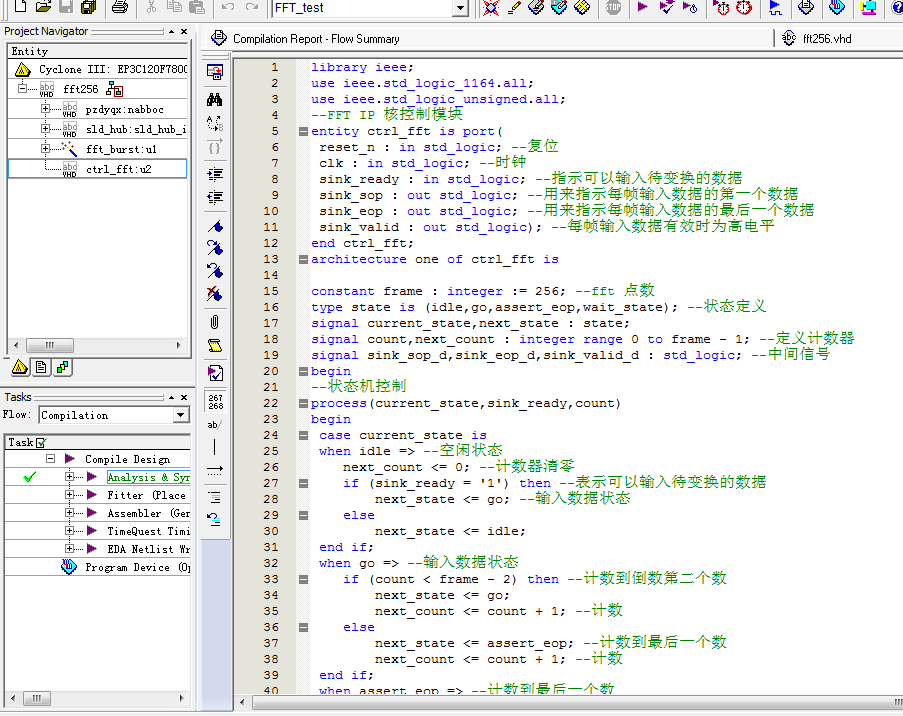The width and height of the screenshot is (903, 716).
Task: Click the Print icon in main toolbar
Action: 120,8
